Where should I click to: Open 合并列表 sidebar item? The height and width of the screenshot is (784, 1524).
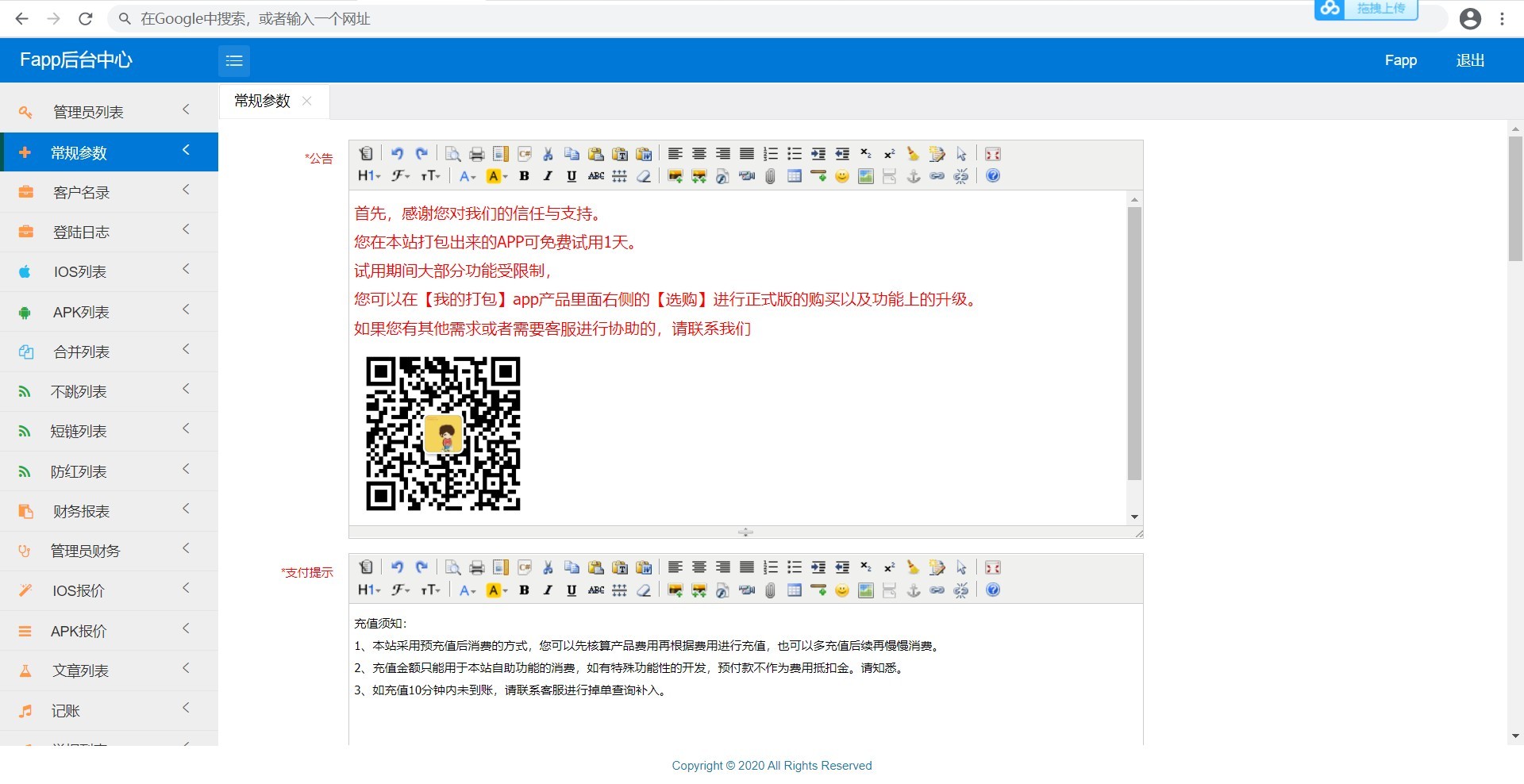click(x=109, y=352)
